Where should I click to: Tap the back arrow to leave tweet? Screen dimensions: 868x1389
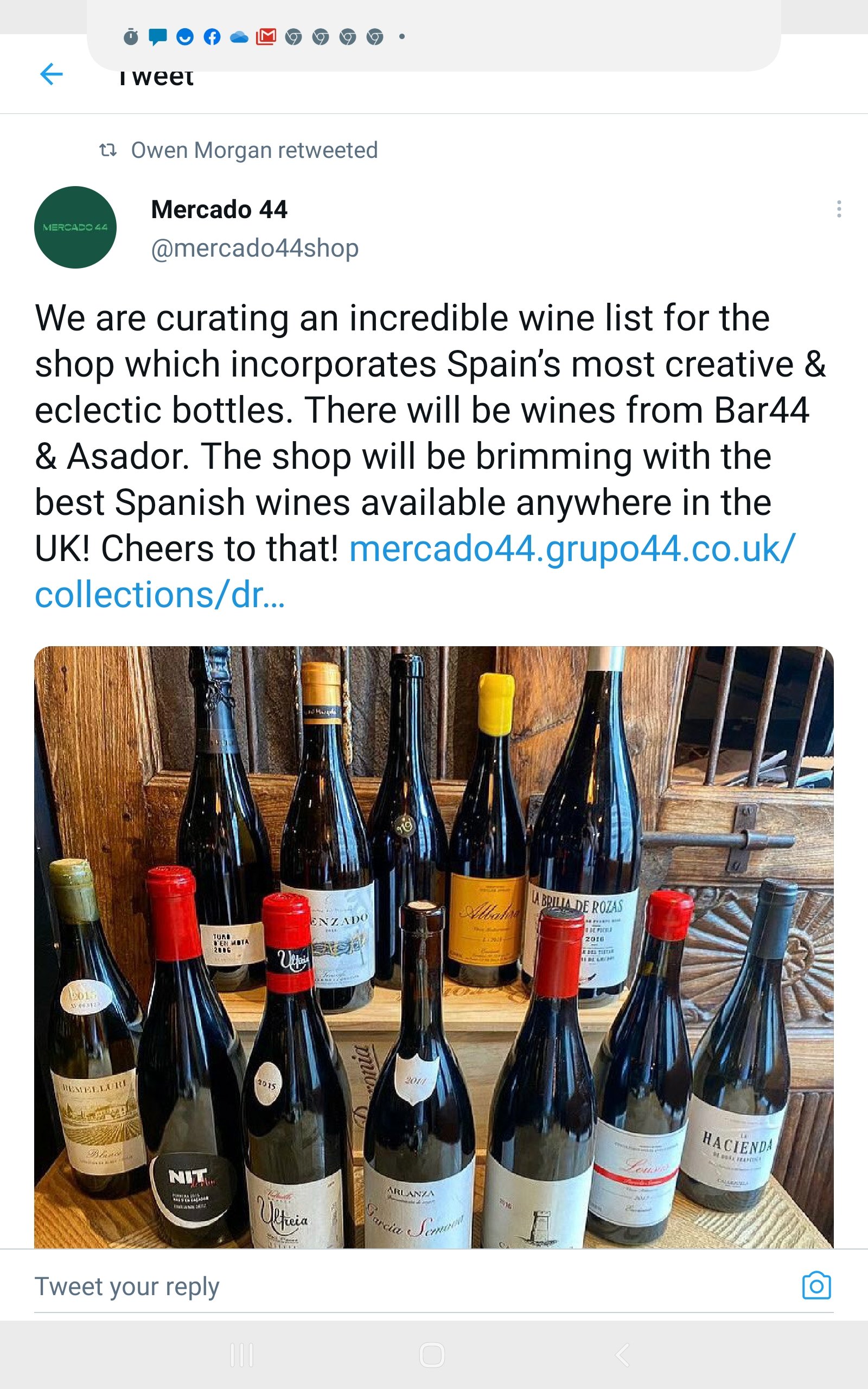(x=52, y=74)
